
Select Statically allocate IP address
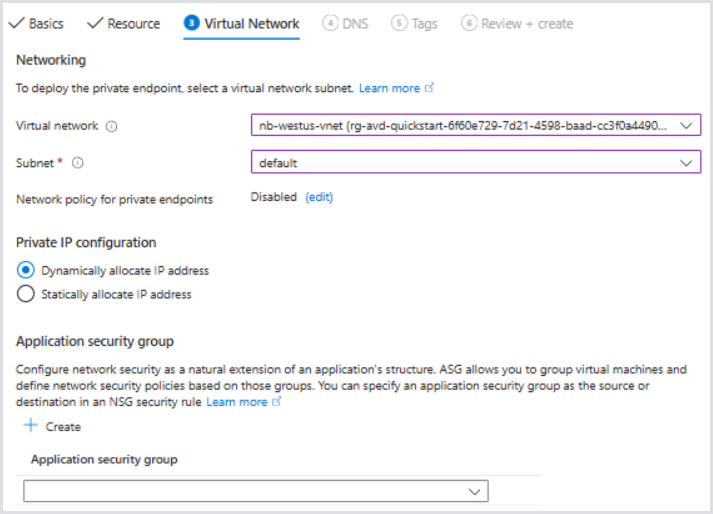pyautogui.click(x=26, y=294)
